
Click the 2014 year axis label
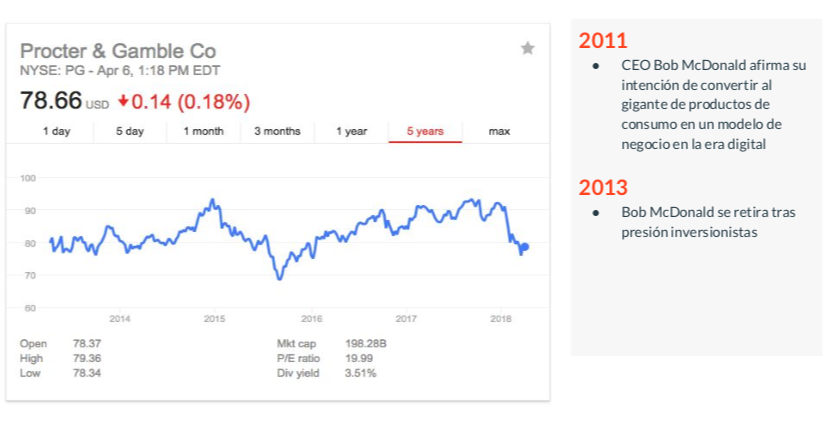(119, 319)
